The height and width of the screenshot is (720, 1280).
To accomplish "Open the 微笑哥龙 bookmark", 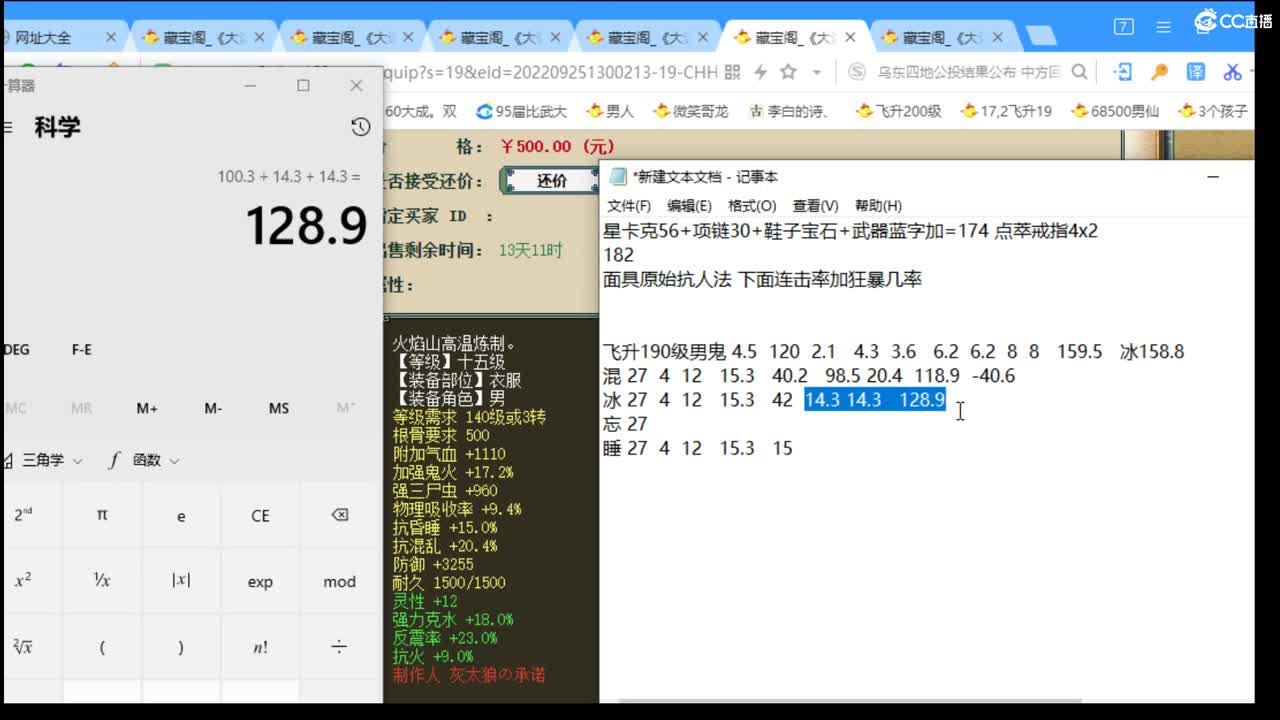I will click(x=690, y=111).
